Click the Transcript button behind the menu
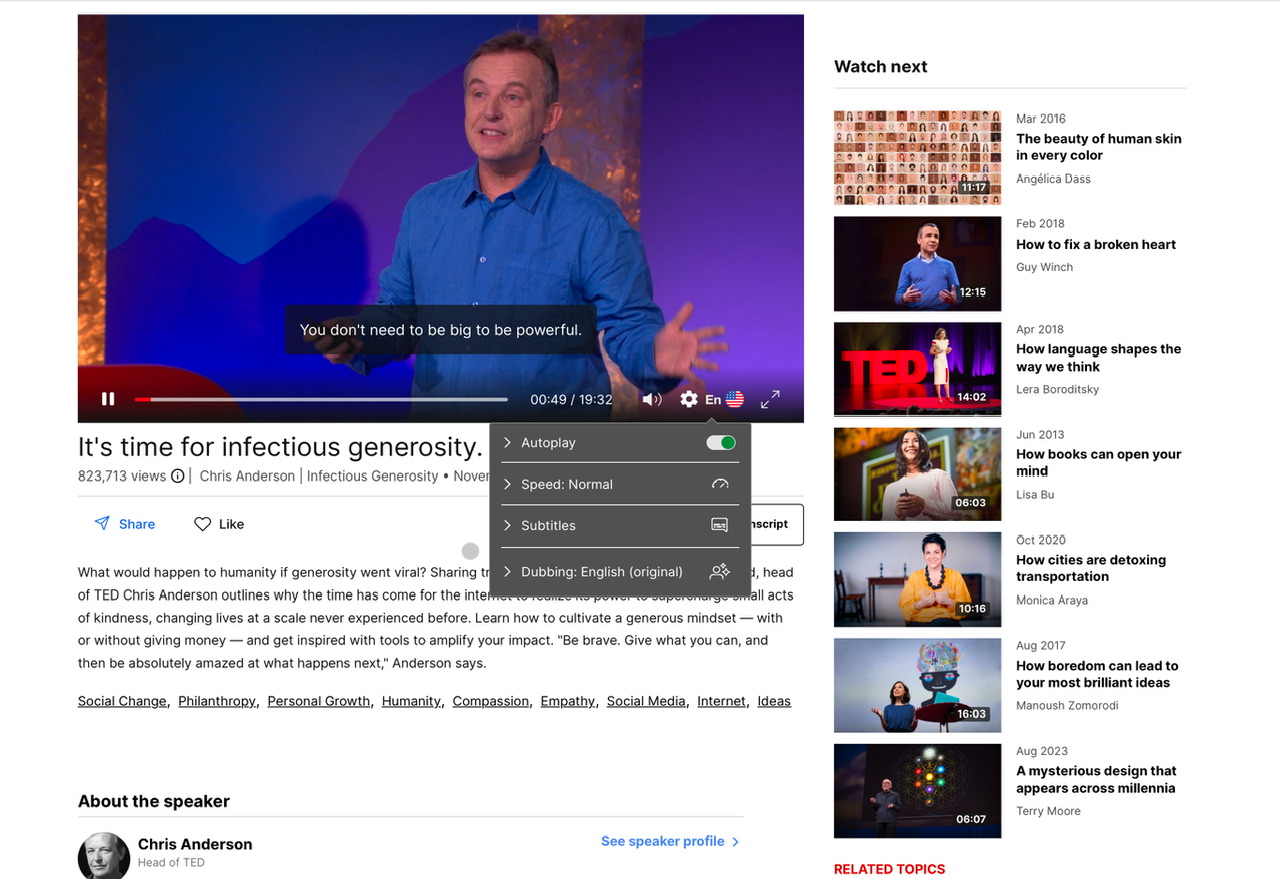The image size is (1280, 879). [776, 524]
